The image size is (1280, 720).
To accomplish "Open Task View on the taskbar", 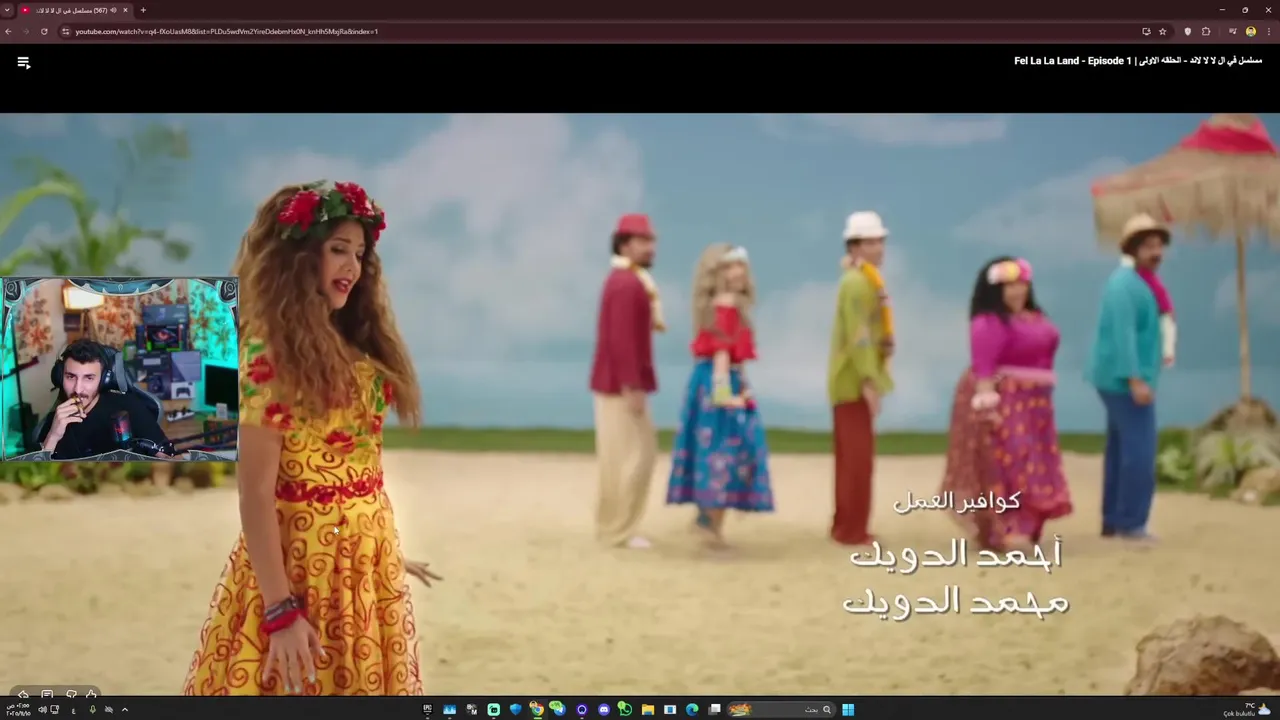I will [714, 710].
